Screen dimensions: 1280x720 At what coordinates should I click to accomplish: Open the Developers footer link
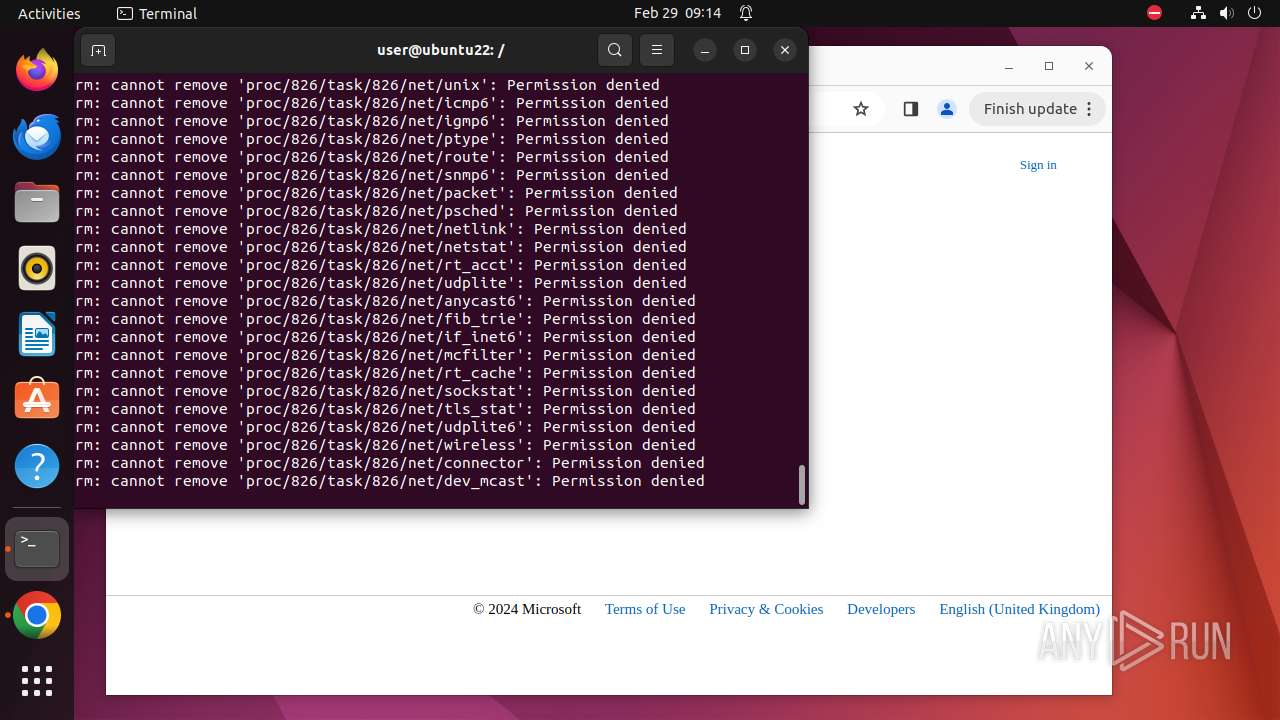pos(881,609)
